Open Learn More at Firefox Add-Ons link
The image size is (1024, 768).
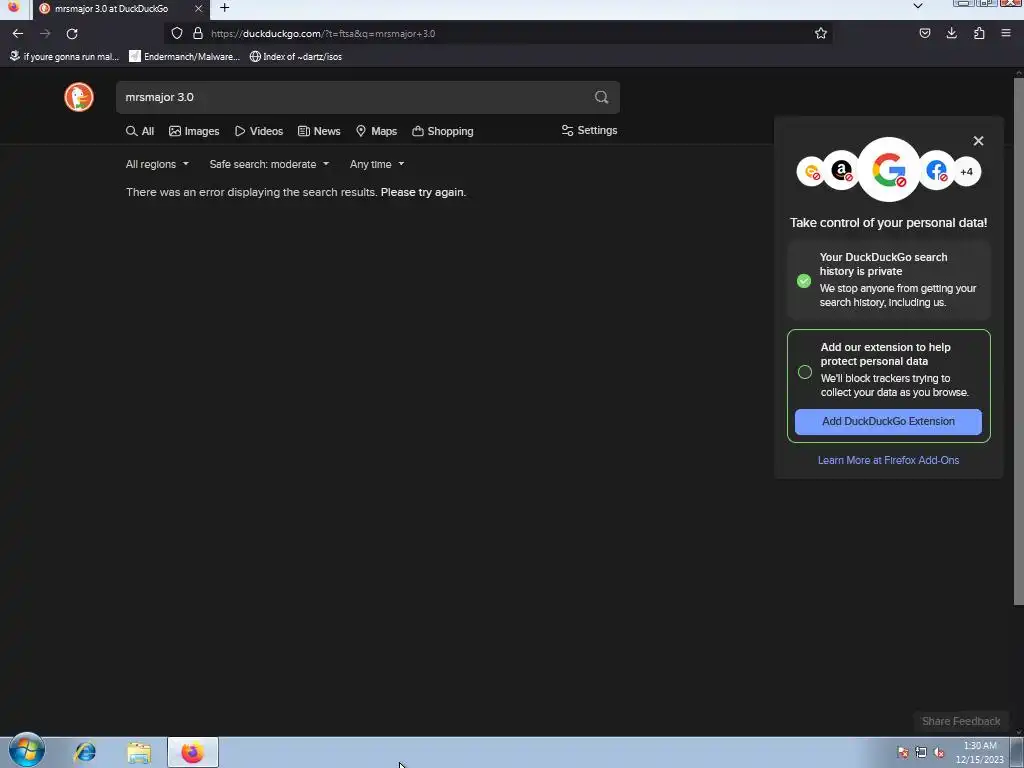coord(888,460)
